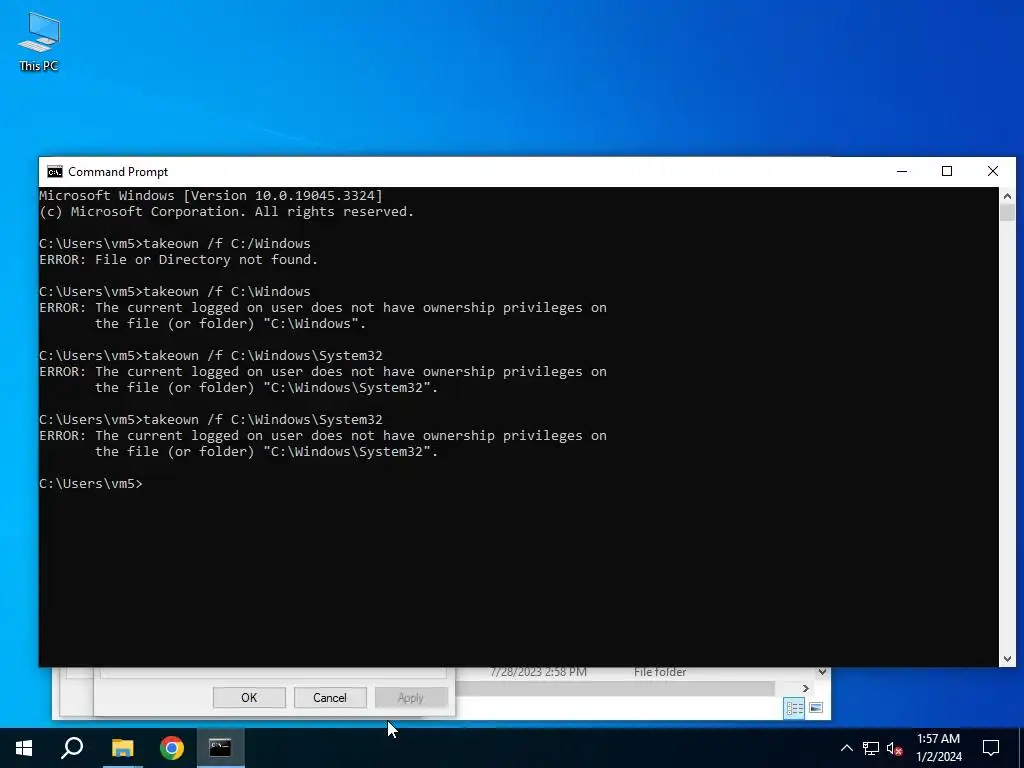Open This PC desktop icon
1024x768 pixels.
39,41
